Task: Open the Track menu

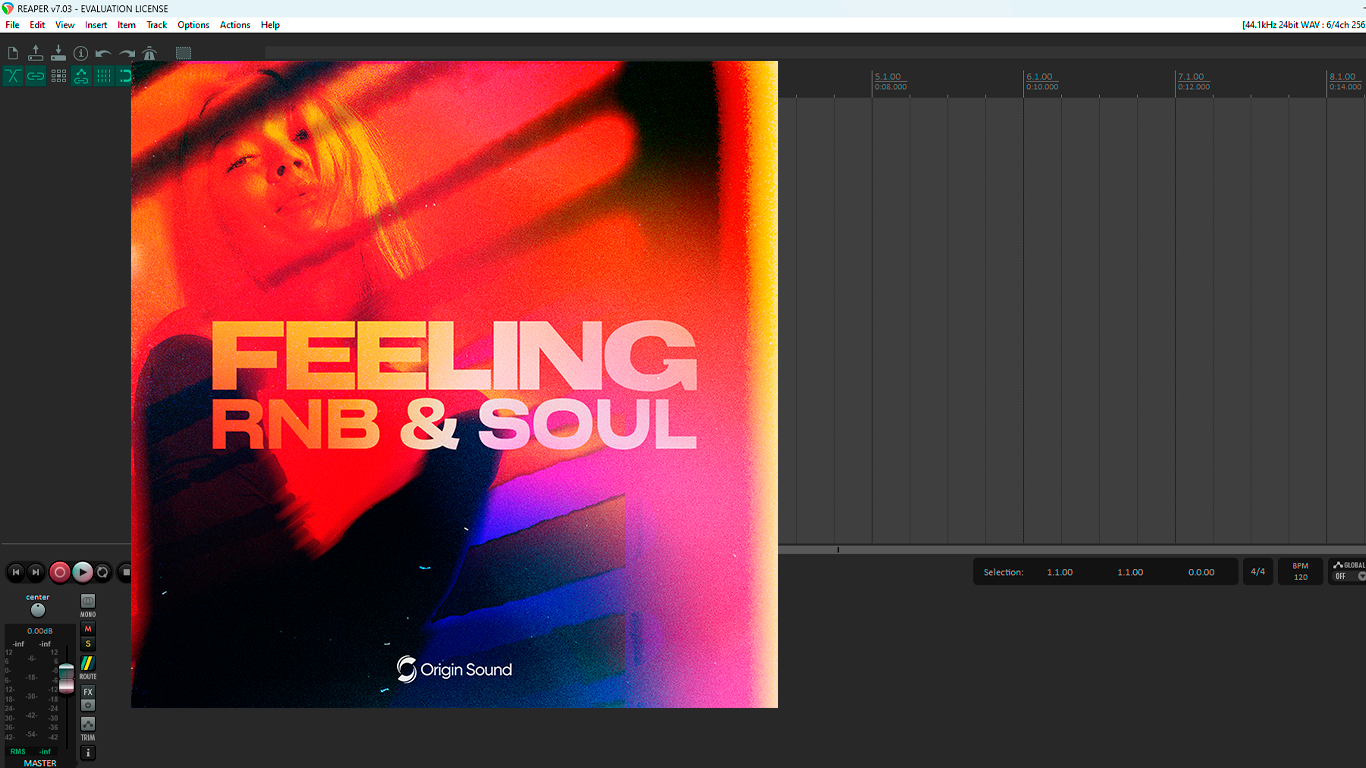Action: point(157,25)
